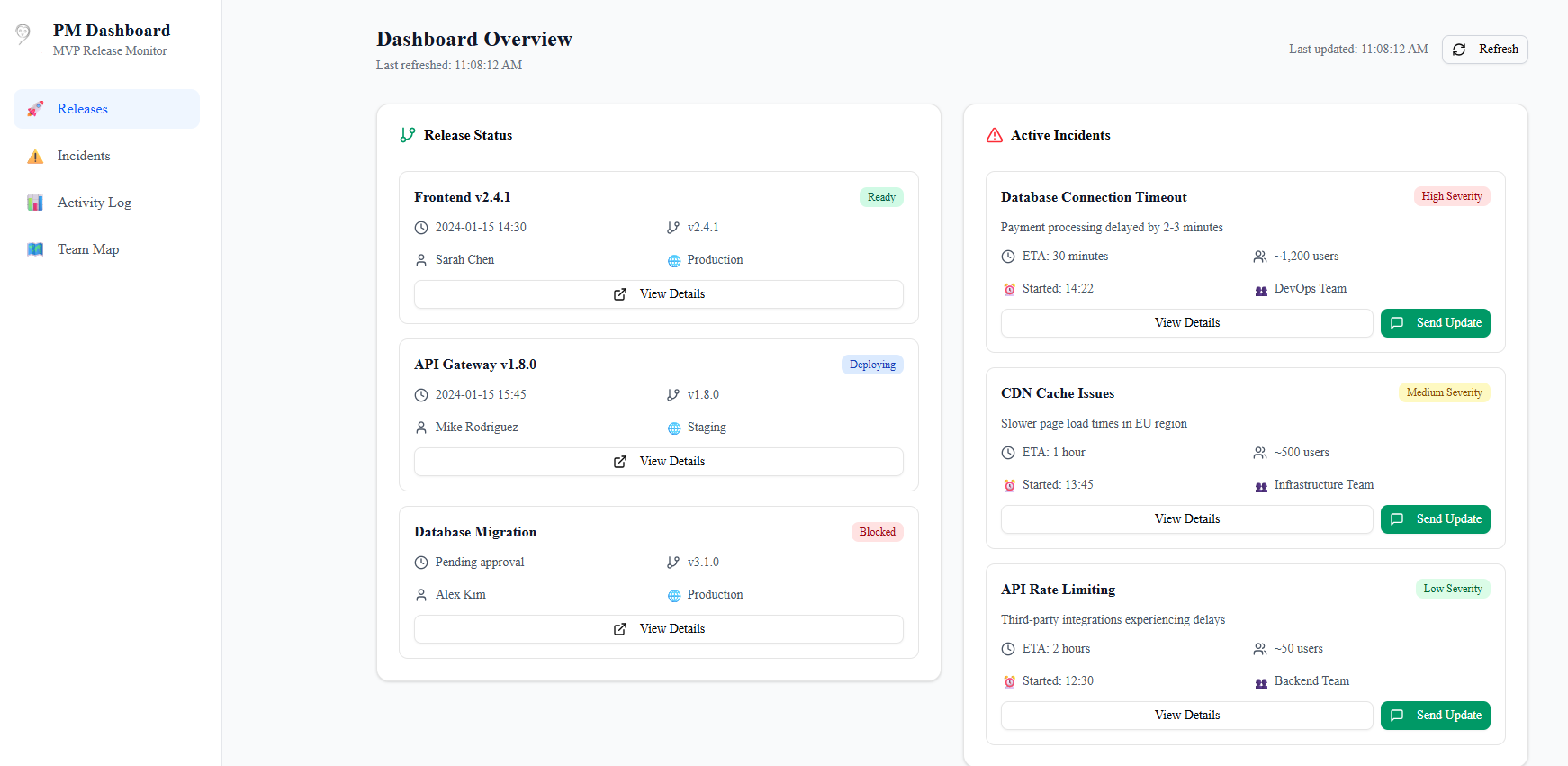The image size is (1568, 766).
Task: Open the Releases sidebar section
Action: click(106, 109)
